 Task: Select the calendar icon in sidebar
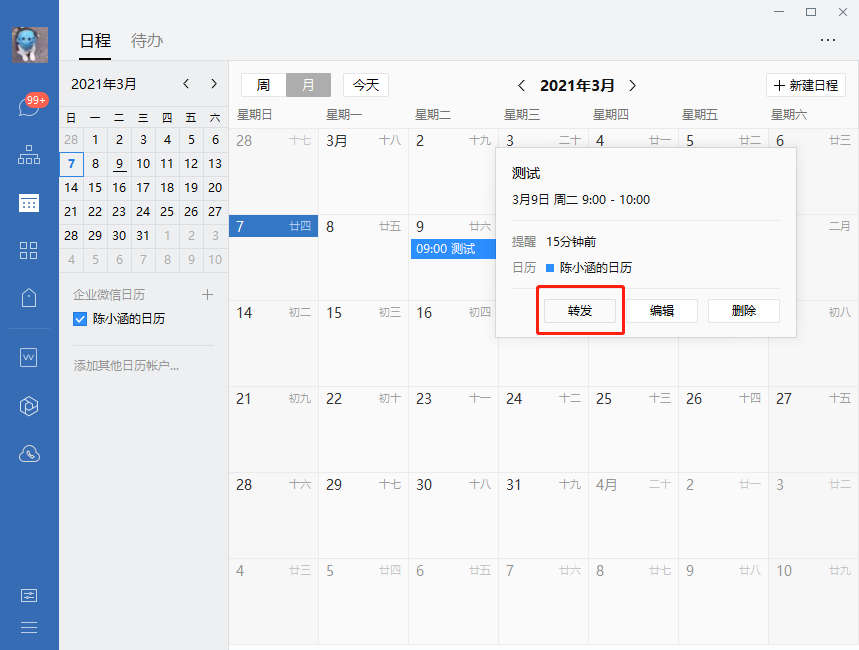[x=29, y=203]
